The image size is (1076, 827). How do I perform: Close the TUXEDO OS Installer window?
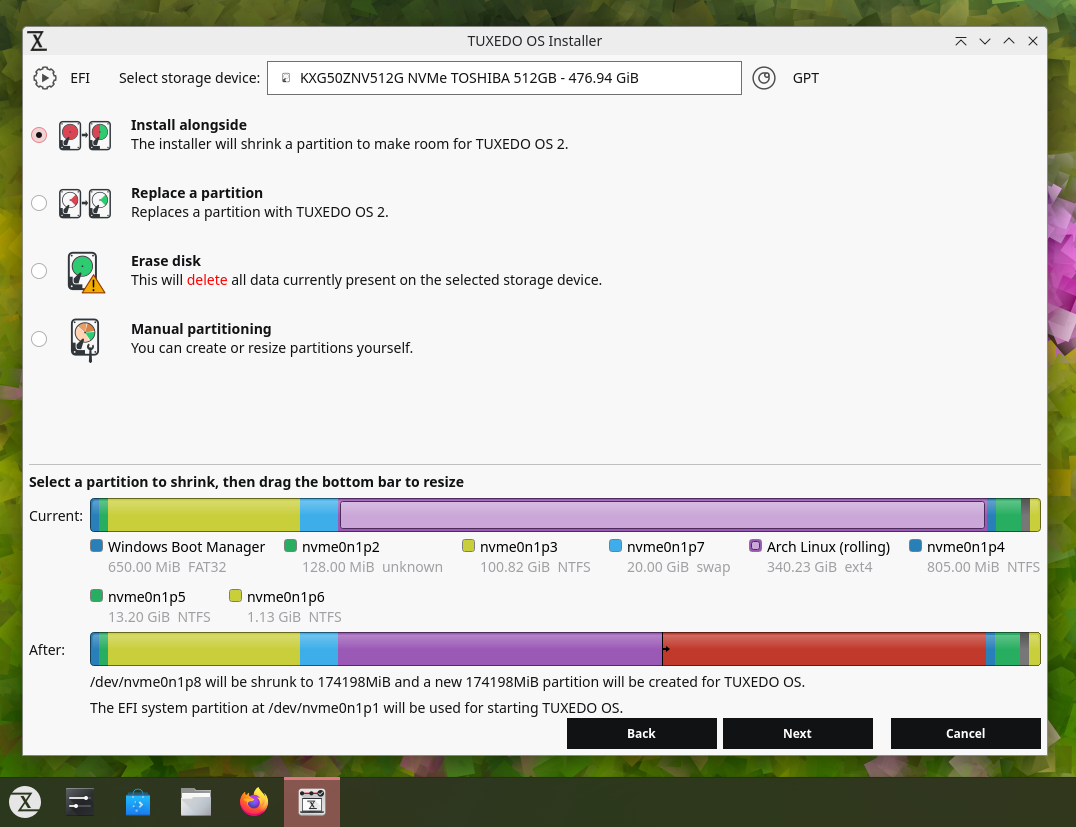point(1033,41)
